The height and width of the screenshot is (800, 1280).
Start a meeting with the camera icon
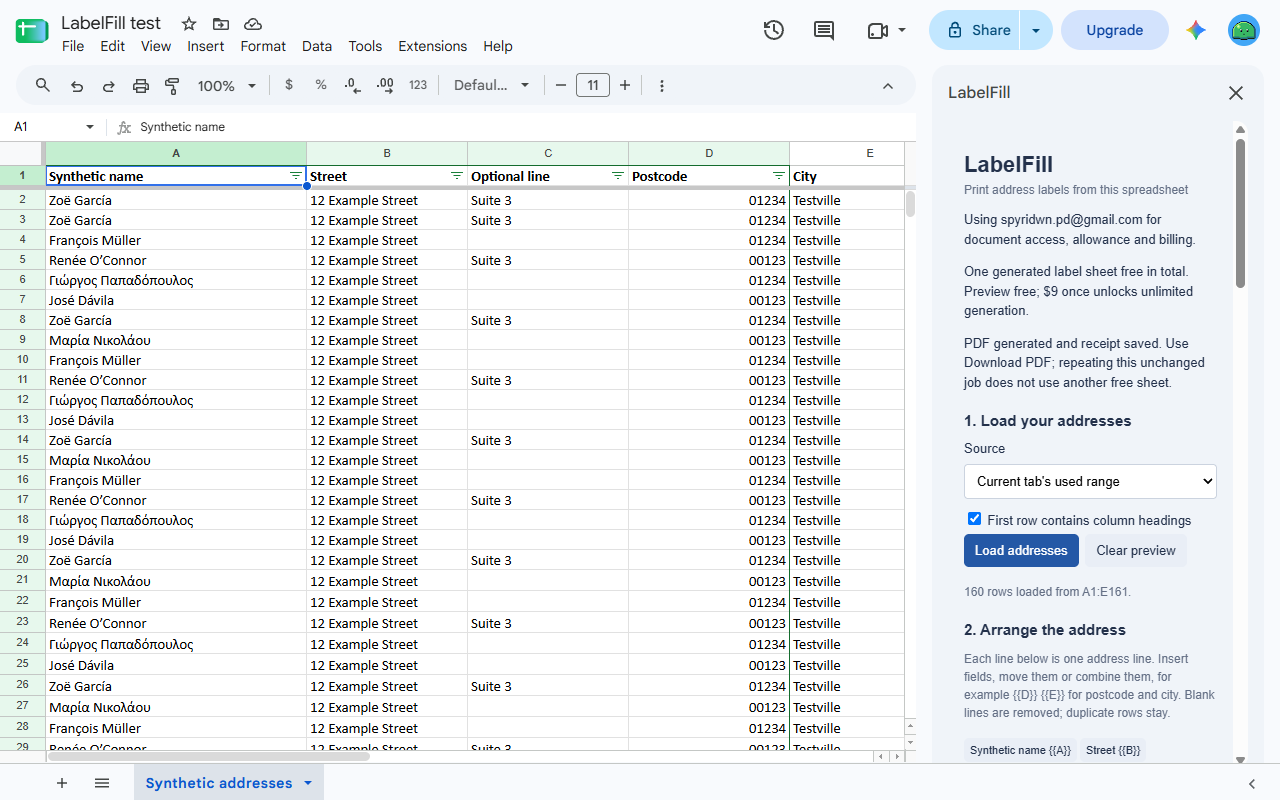click(877, 30)
